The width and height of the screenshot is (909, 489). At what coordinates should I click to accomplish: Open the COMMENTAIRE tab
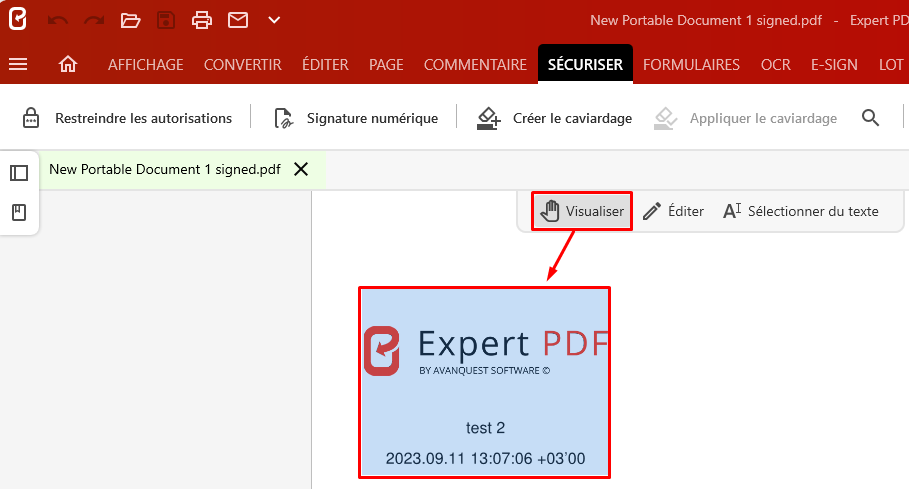tap(475, 64)
